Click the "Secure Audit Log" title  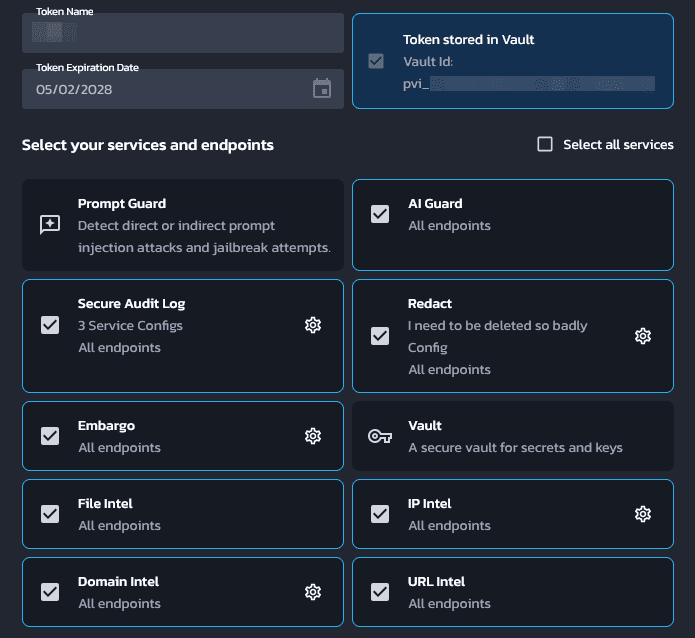pyautogui.click(x=131, y=304)
